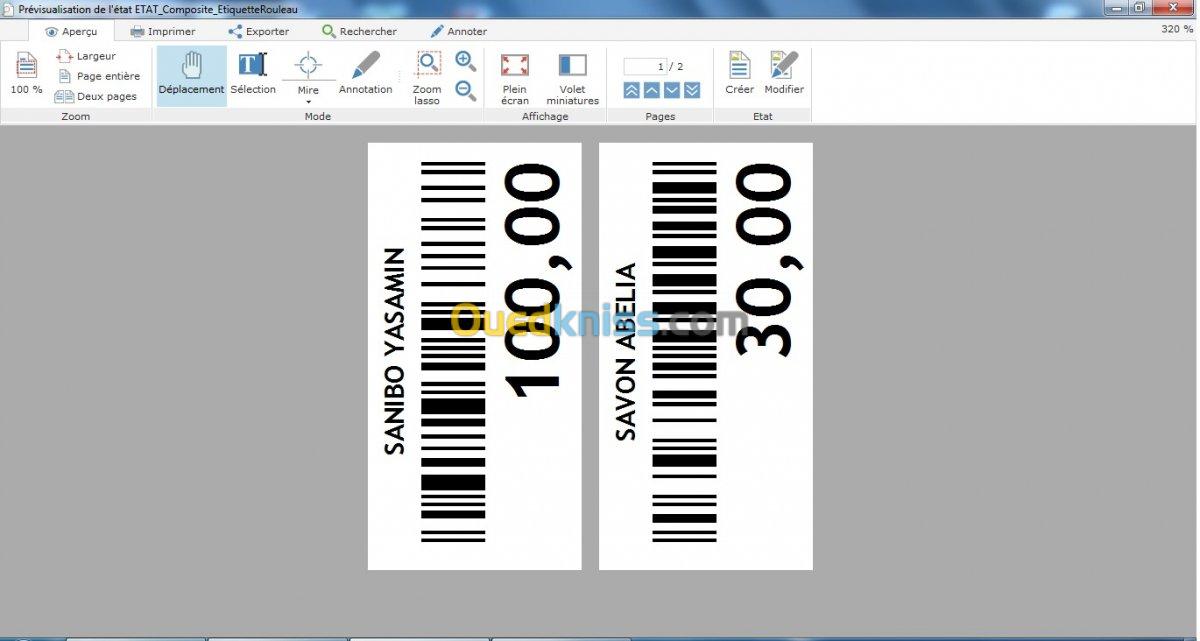This screenshot has height=641, width=1200.
Task: Fit view with Largeur option
Action: (x=87, y=56)
